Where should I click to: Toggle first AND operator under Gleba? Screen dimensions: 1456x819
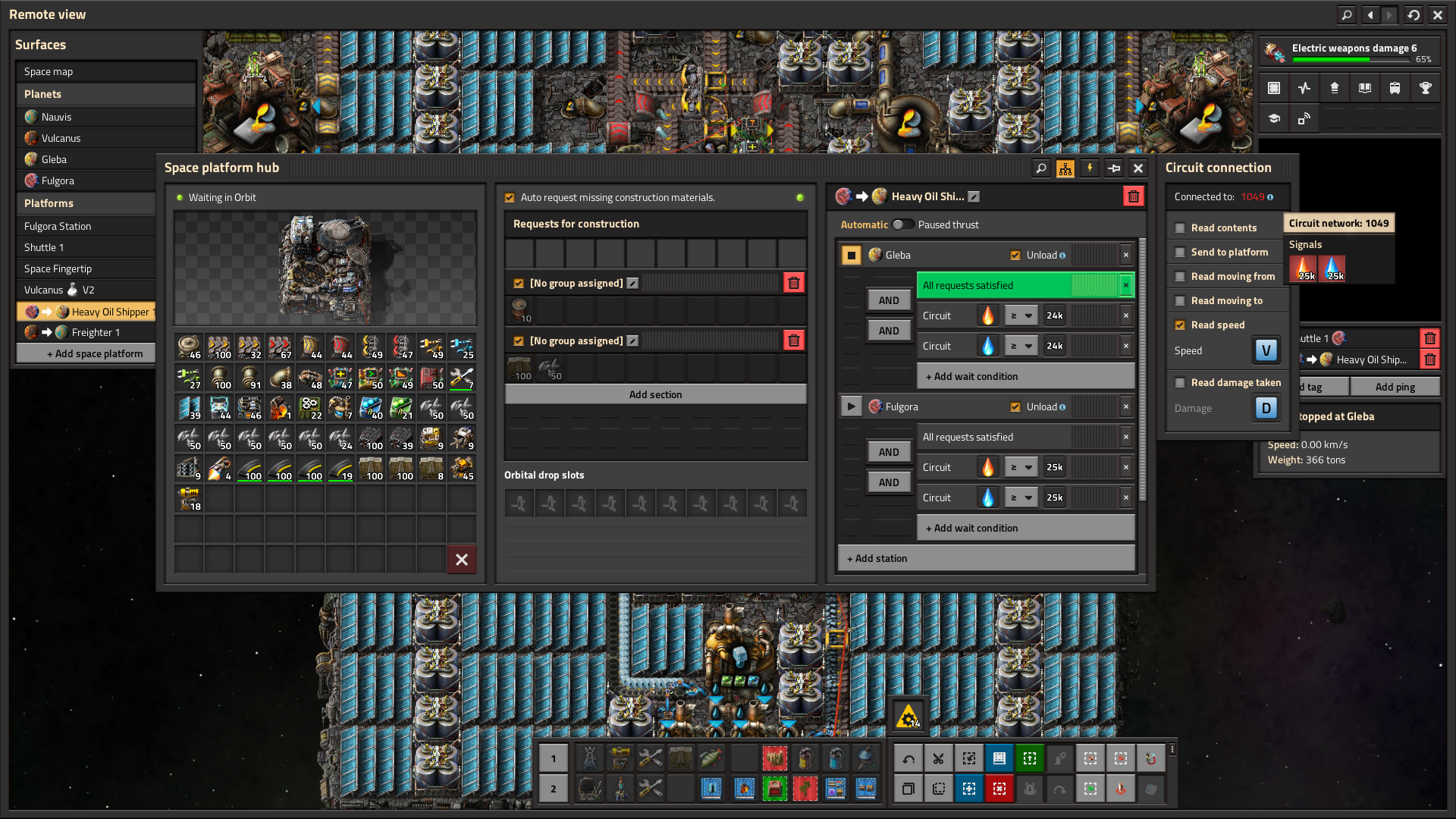pyautogui.click(x=890, y=300)
